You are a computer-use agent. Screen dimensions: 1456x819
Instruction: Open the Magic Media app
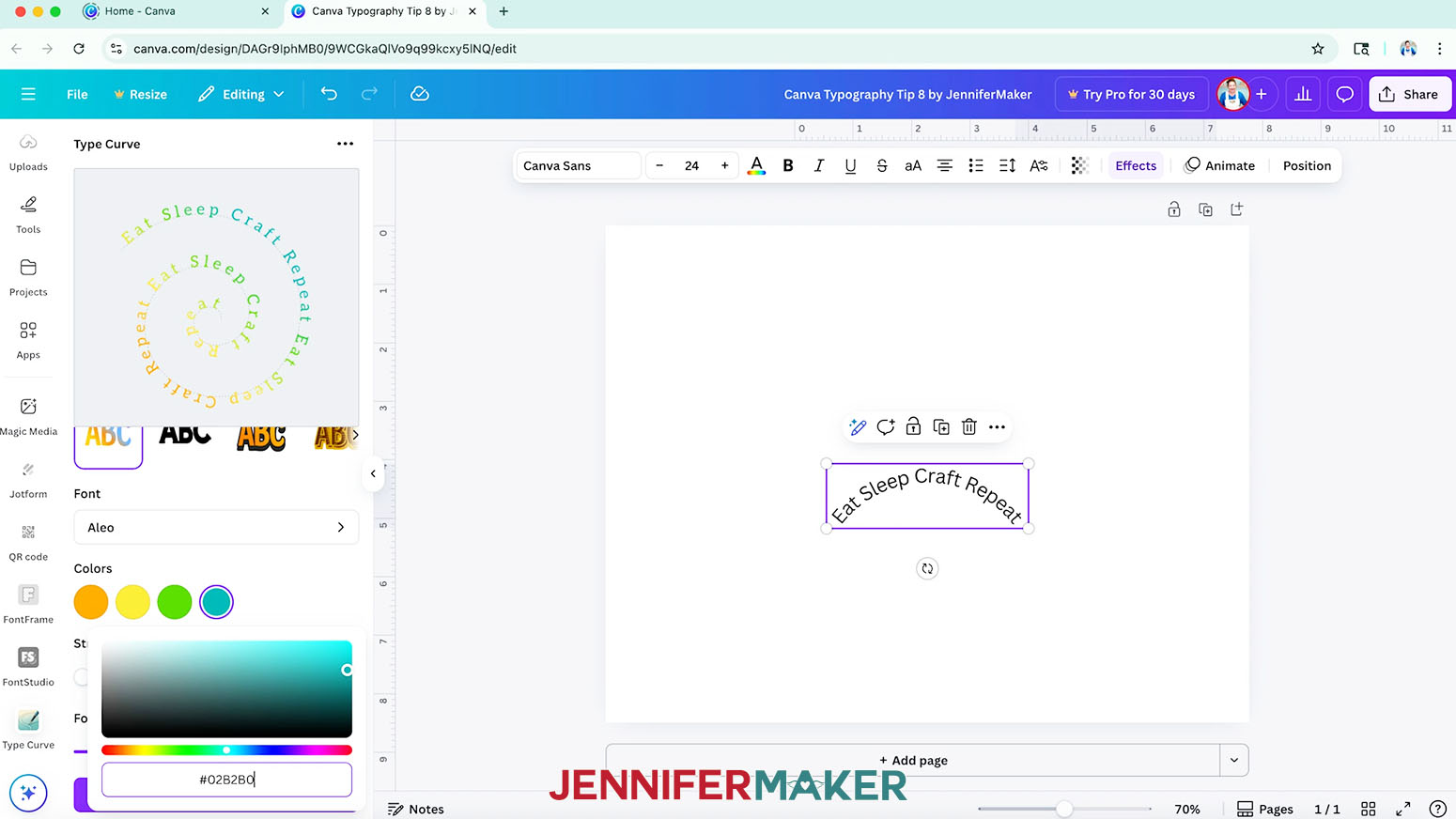[x=28, y=416]
